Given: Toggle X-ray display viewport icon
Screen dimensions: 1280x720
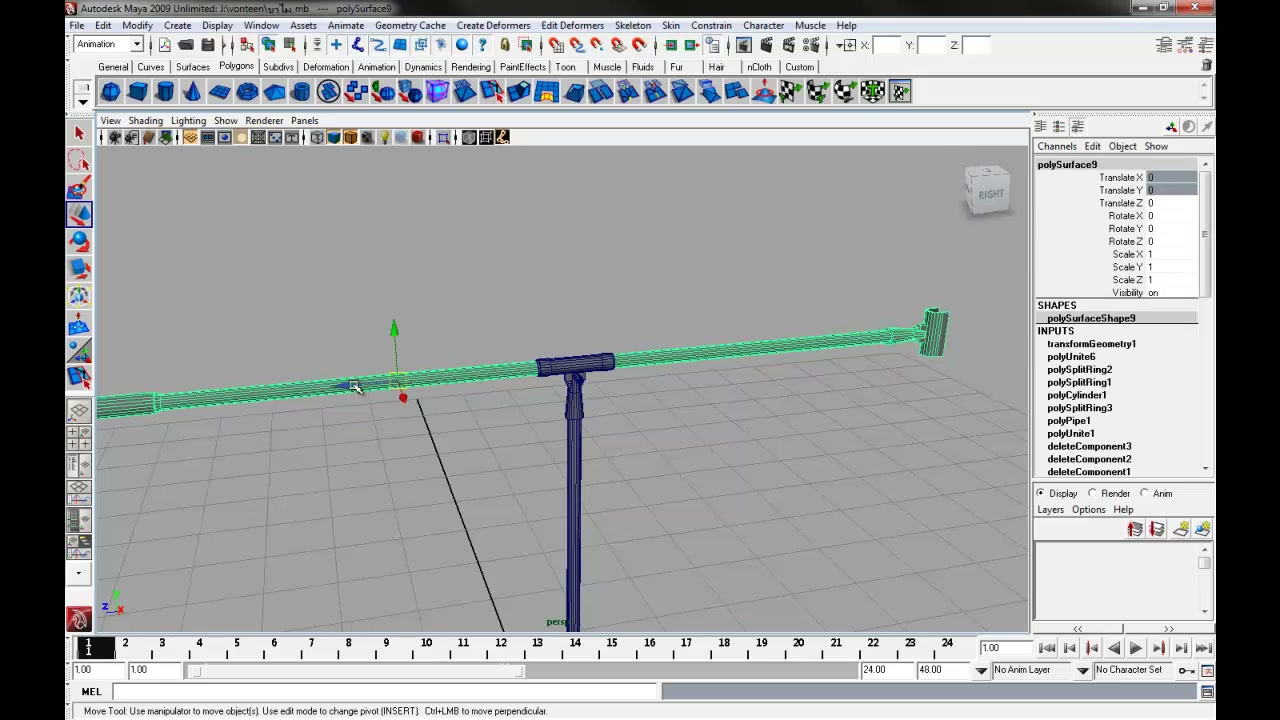Looking at the screenshot, I should click(x=468, y=137).
